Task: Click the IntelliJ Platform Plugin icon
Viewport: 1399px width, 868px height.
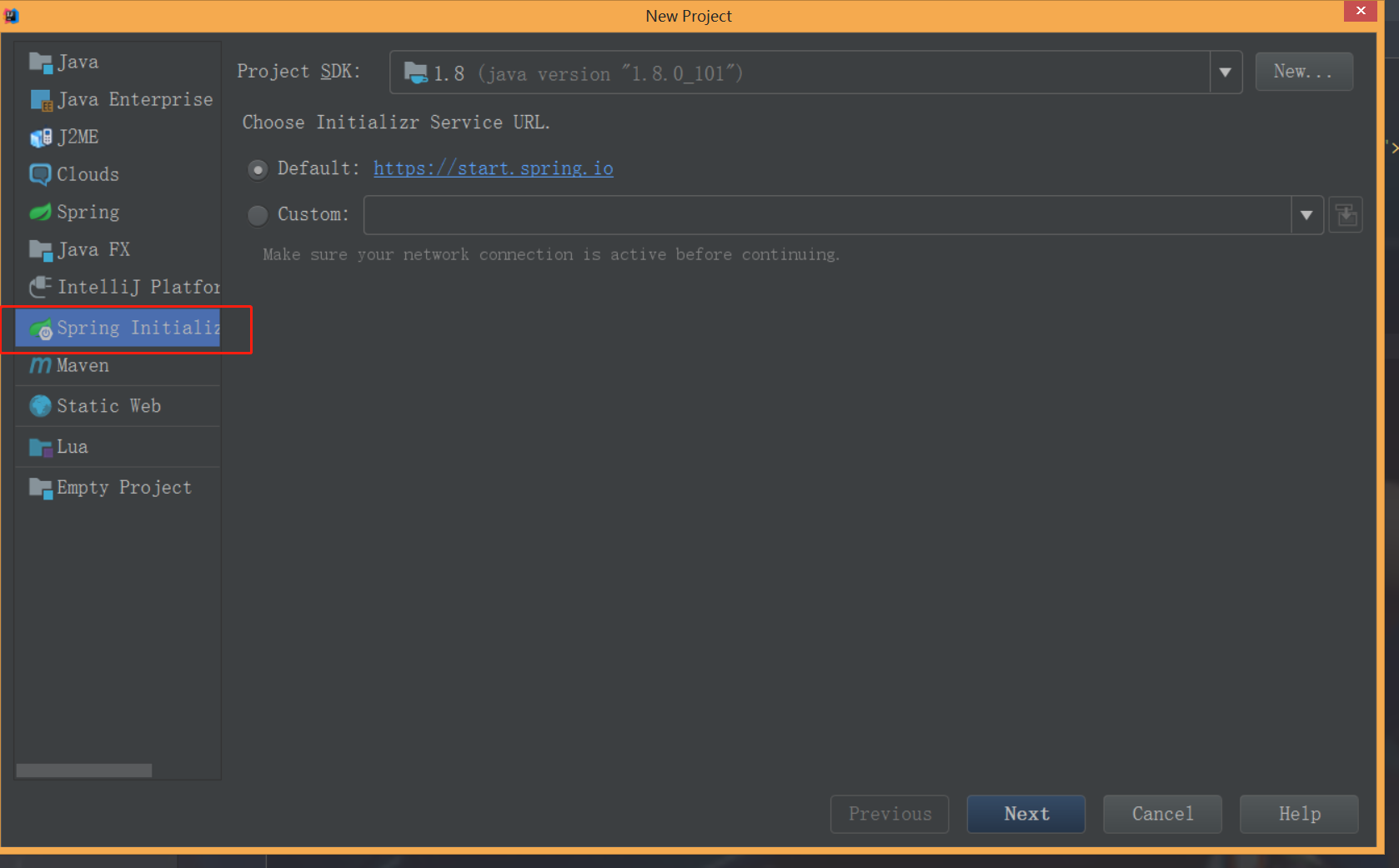Action: pyautogui.click(x=40, y=288)
